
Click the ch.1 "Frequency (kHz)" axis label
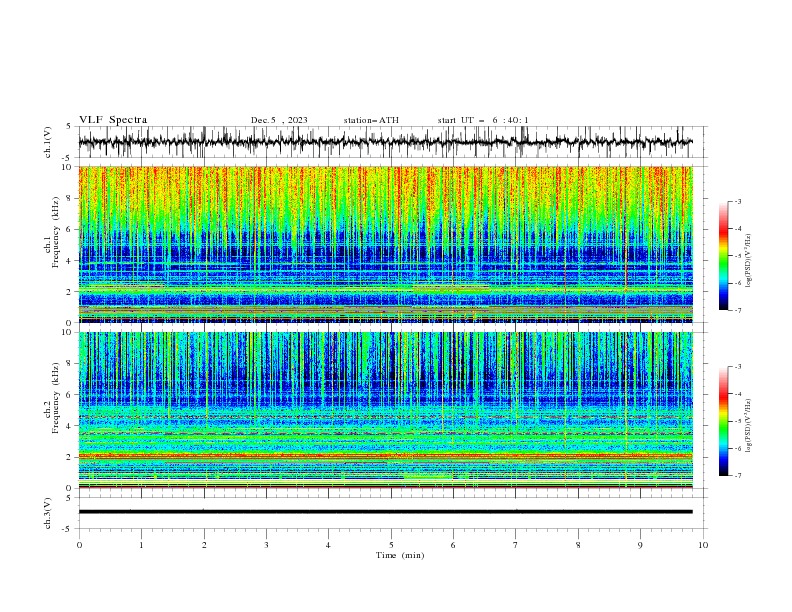[x=56, y=232]
